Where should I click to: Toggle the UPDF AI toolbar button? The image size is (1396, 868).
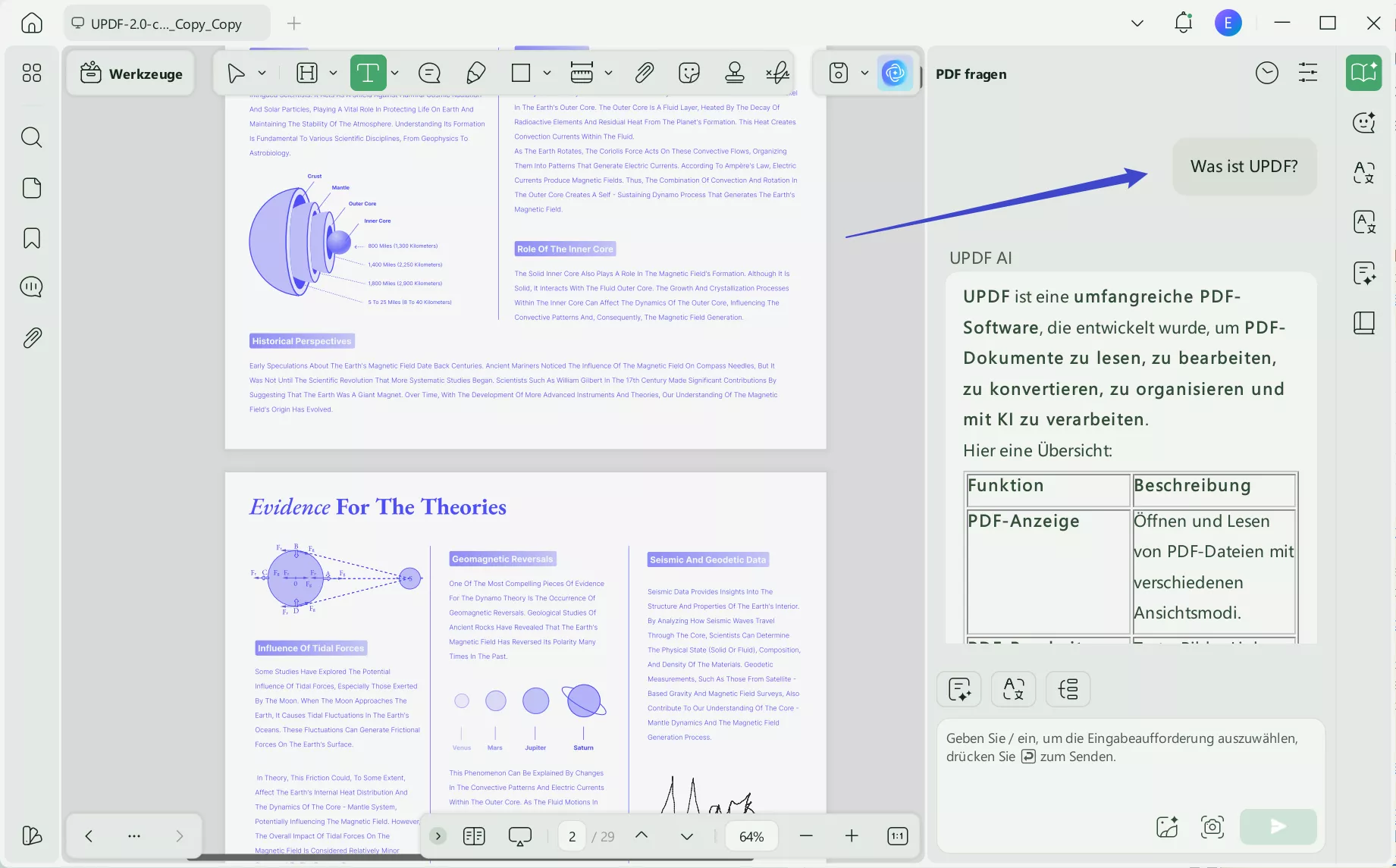895,73
